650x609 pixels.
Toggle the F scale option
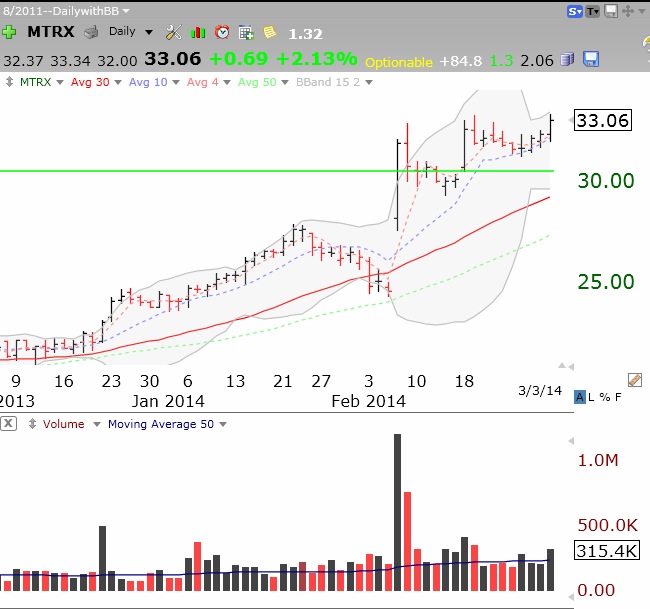(x=618, y=397)
